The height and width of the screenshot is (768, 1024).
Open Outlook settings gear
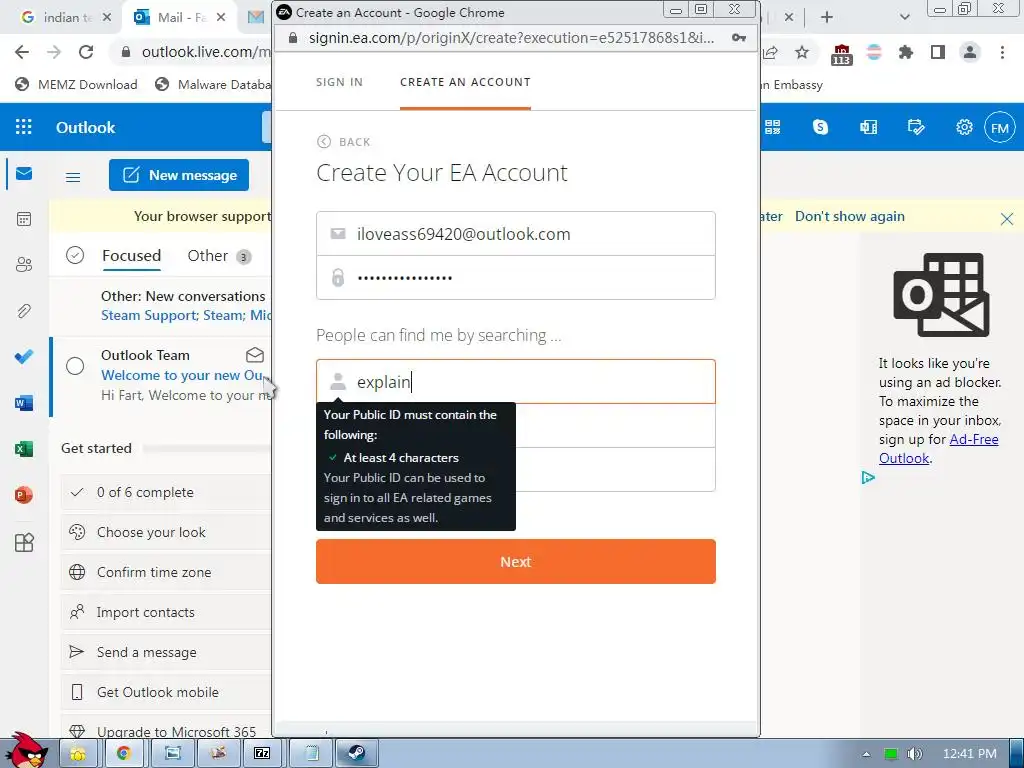(964, 127)
